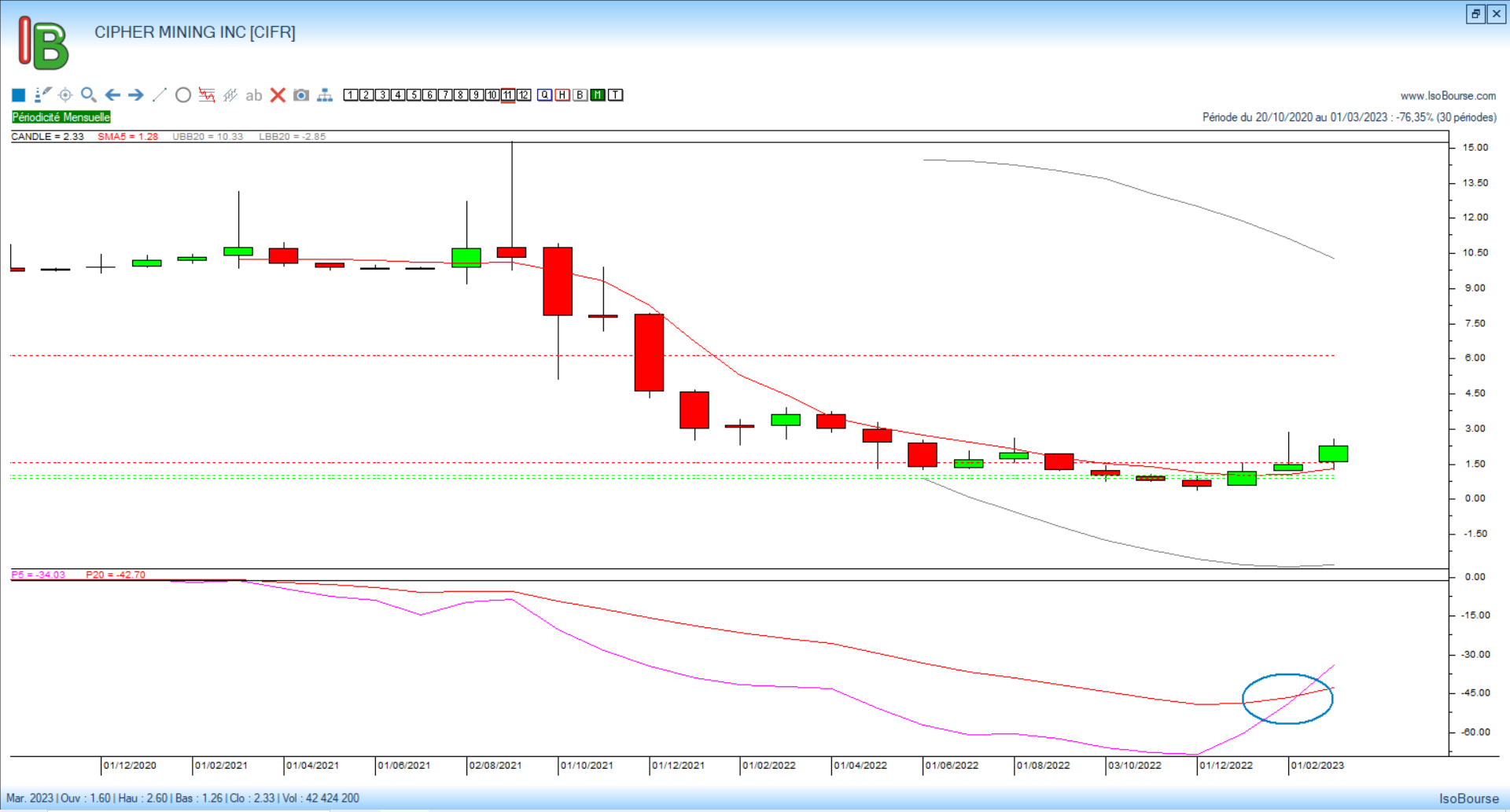Select the magnifier zoom tool

(89, 95)
